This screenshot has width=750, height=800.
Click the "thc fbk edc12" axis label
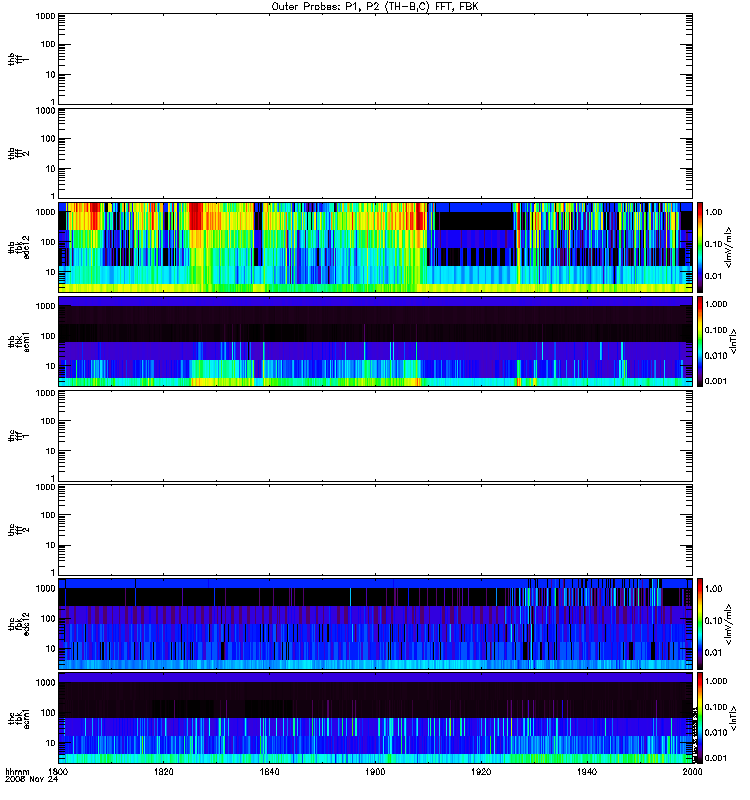pos(18,624)
